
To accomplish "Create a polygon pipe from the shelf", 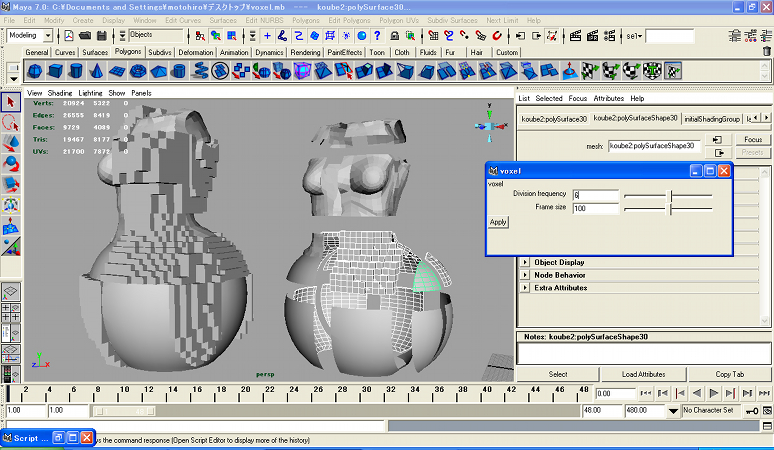I will (x=179, y=71).
